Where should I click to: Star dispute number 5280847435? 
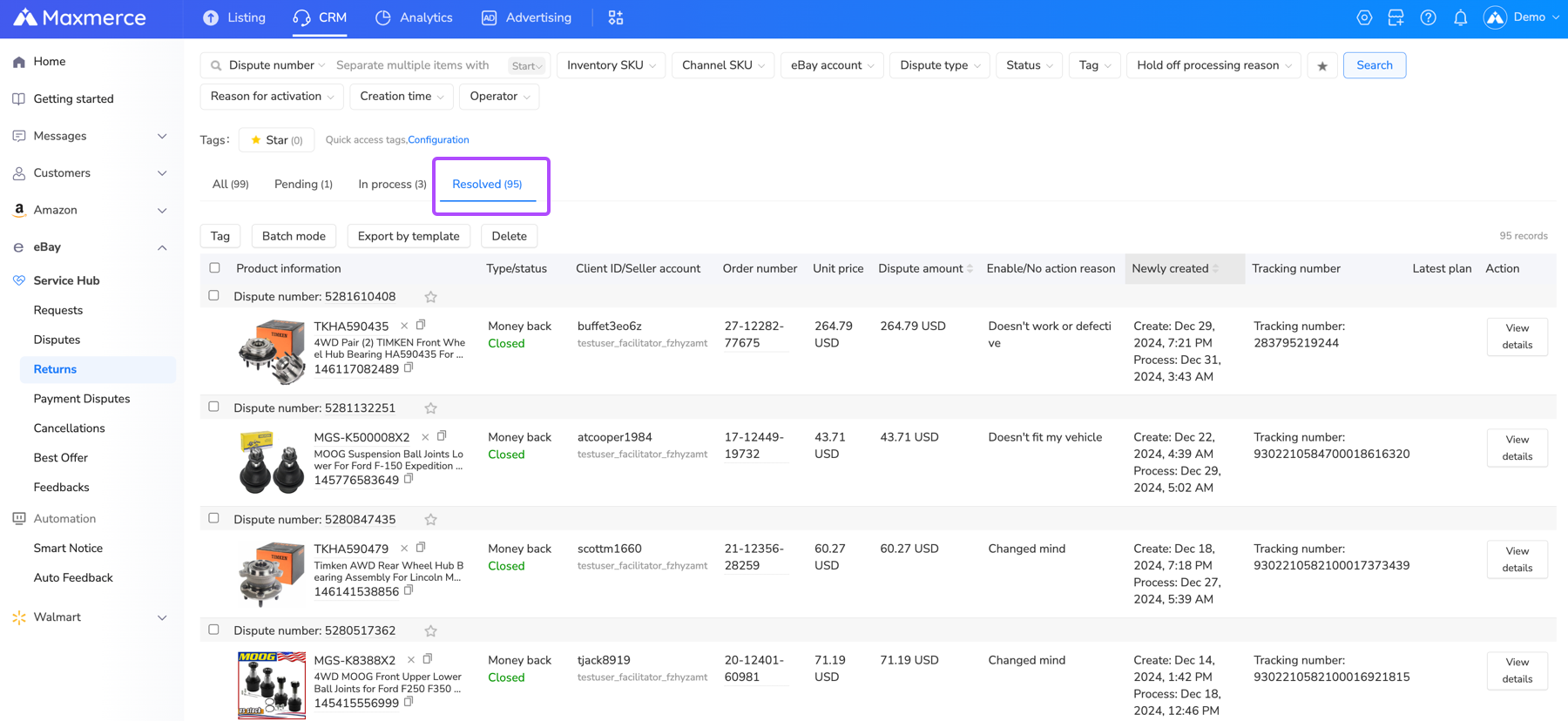coord(430,520)
